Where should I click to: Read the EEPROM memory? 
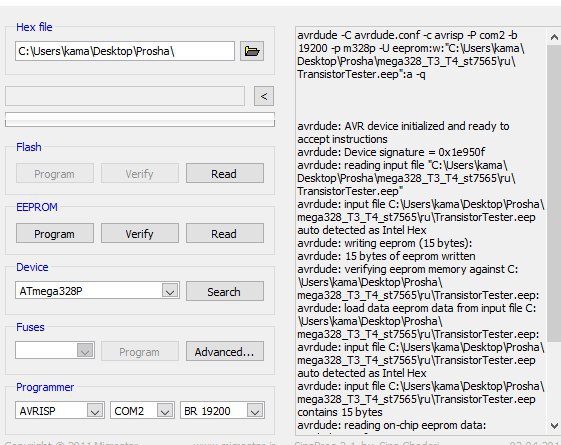point(225,234)
